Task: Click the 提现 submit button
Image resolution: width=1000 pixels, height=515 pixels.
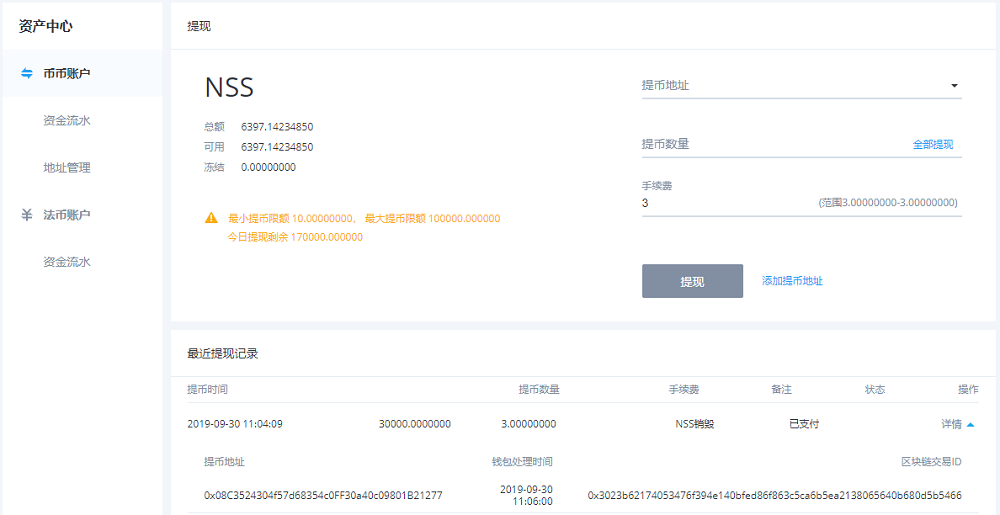Action: tap(692, 281)
